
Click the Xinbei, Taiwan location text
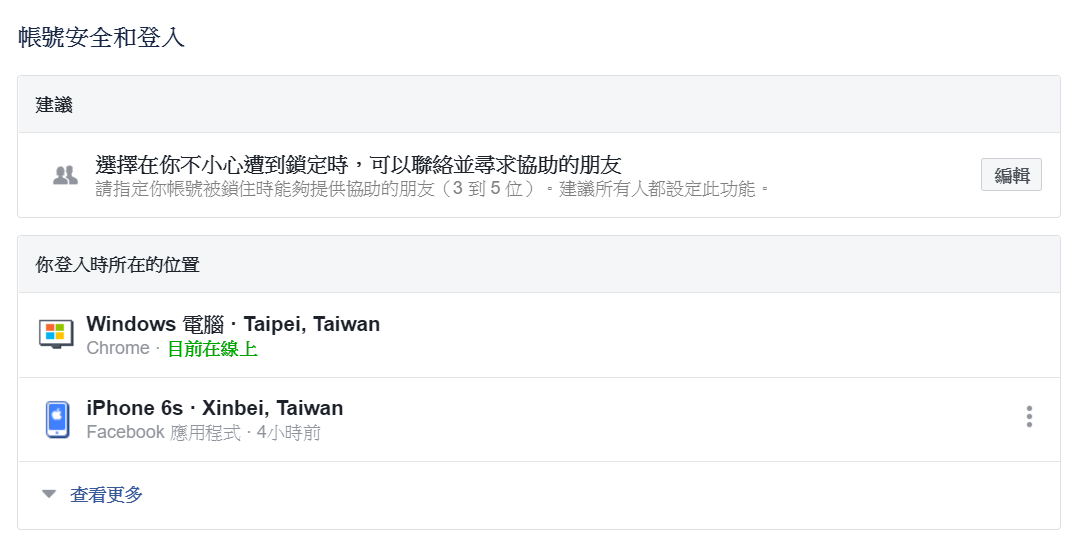pyautogui.click(x=273, y=408)
